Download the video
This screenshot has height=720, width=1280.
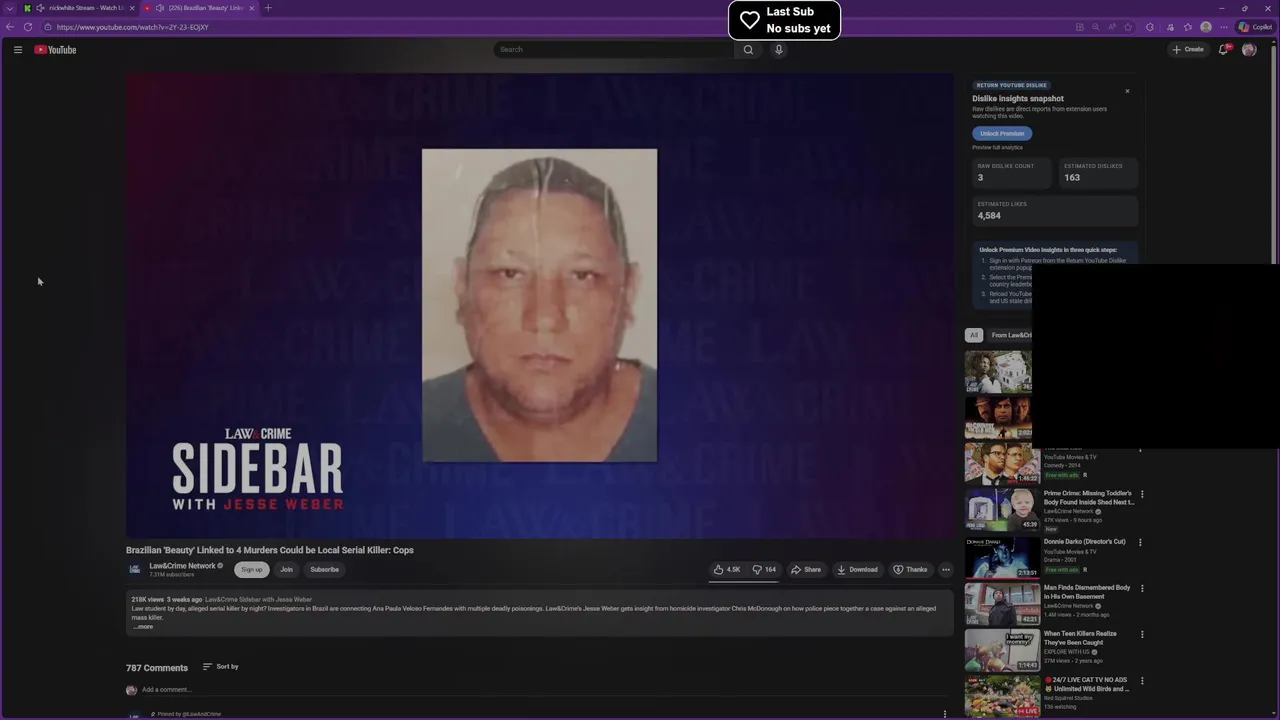coord(857,569)
